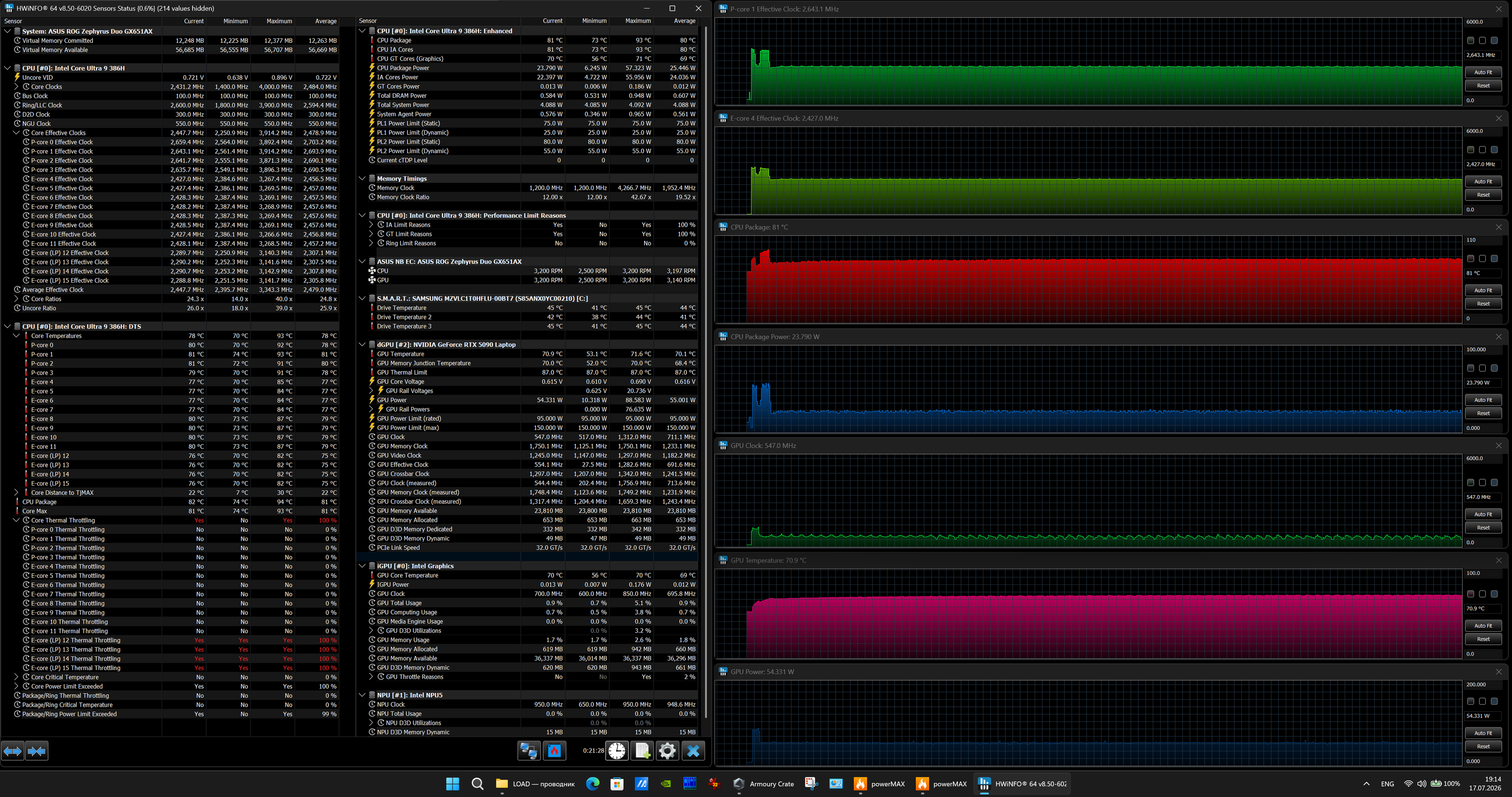The height and width of the screenshot is (797, 1512).
Task: Collapse the Memory Timings section
Action: [362, 178]
